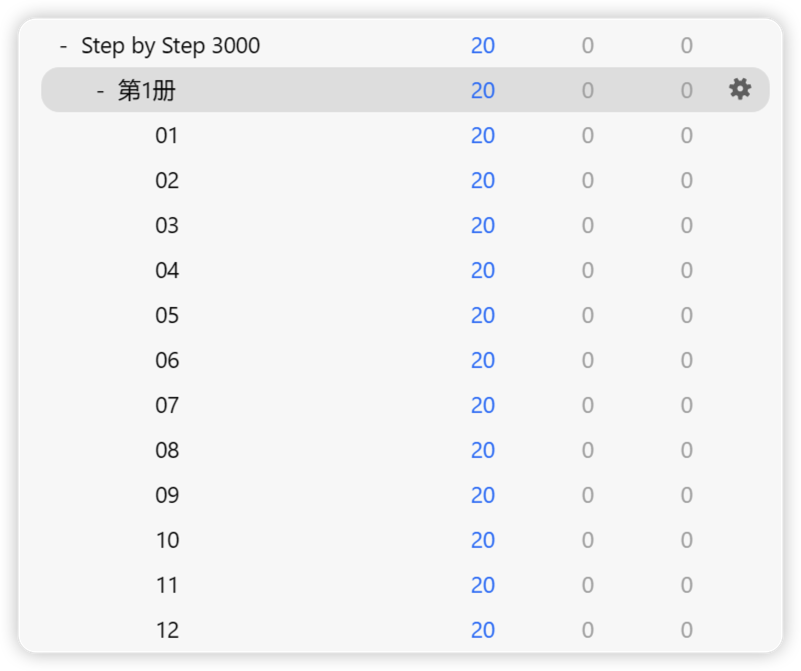Open subdeck 06
The image size is (801, 671).
167,360
